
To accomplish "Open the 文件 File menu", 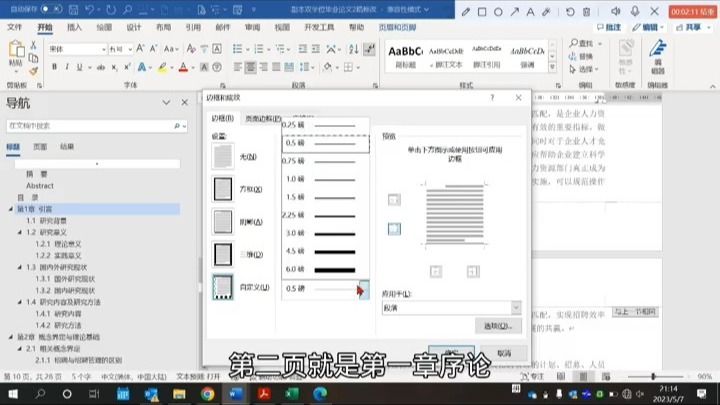I will [x=15, y=28].
